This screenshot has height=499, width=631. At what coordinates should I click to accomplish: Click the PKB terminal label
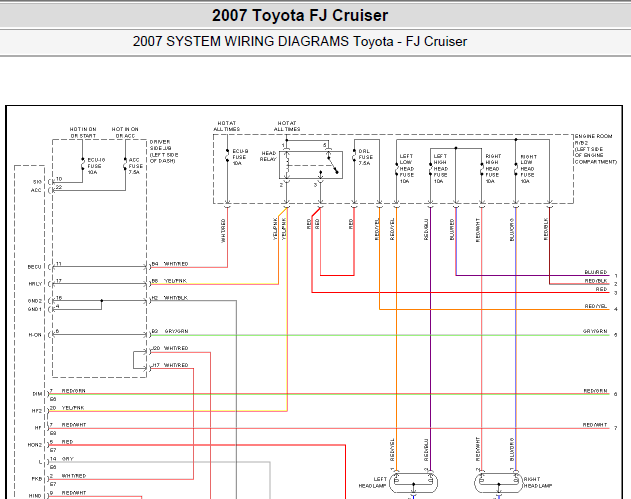point(37,479)
